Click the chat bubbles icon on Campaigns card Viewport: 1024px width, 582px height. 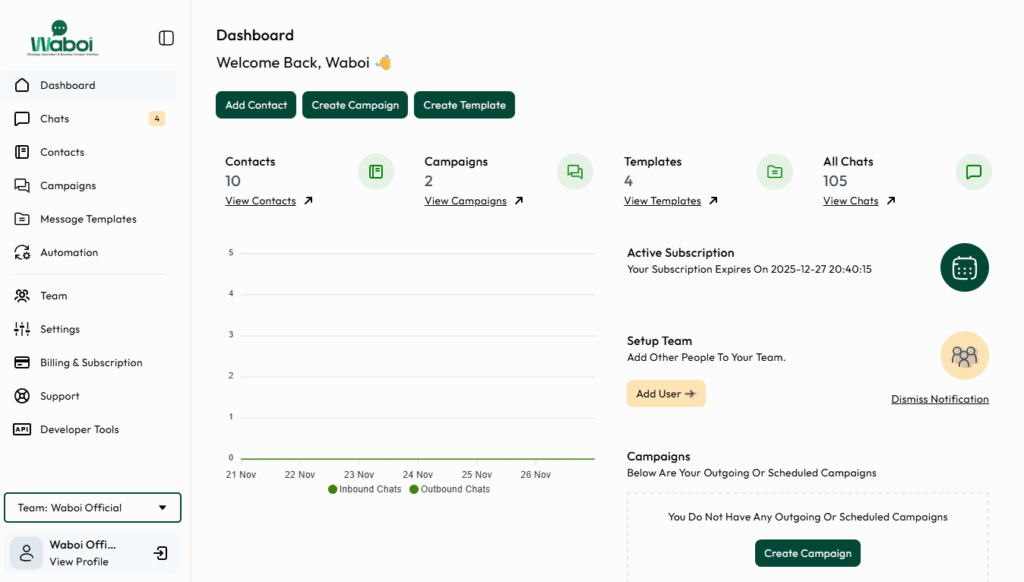click(x=575, y=171)
